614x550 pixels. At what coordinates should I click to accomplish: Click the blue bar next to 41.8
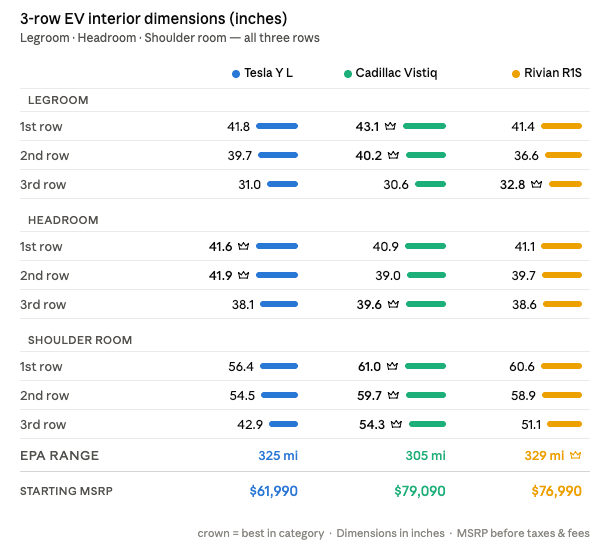277,126
